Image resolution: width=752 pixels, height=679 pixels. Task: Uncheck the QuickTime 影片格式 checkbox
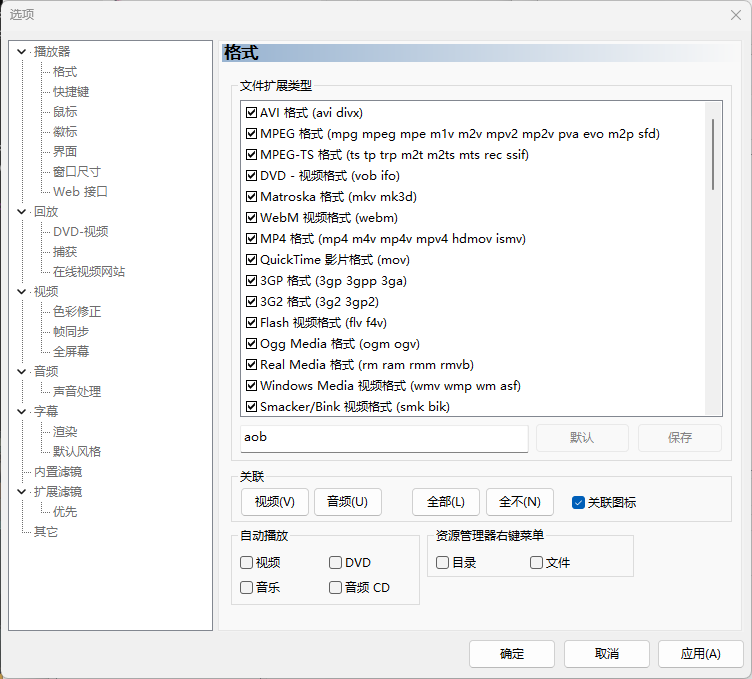click(251, 259)
